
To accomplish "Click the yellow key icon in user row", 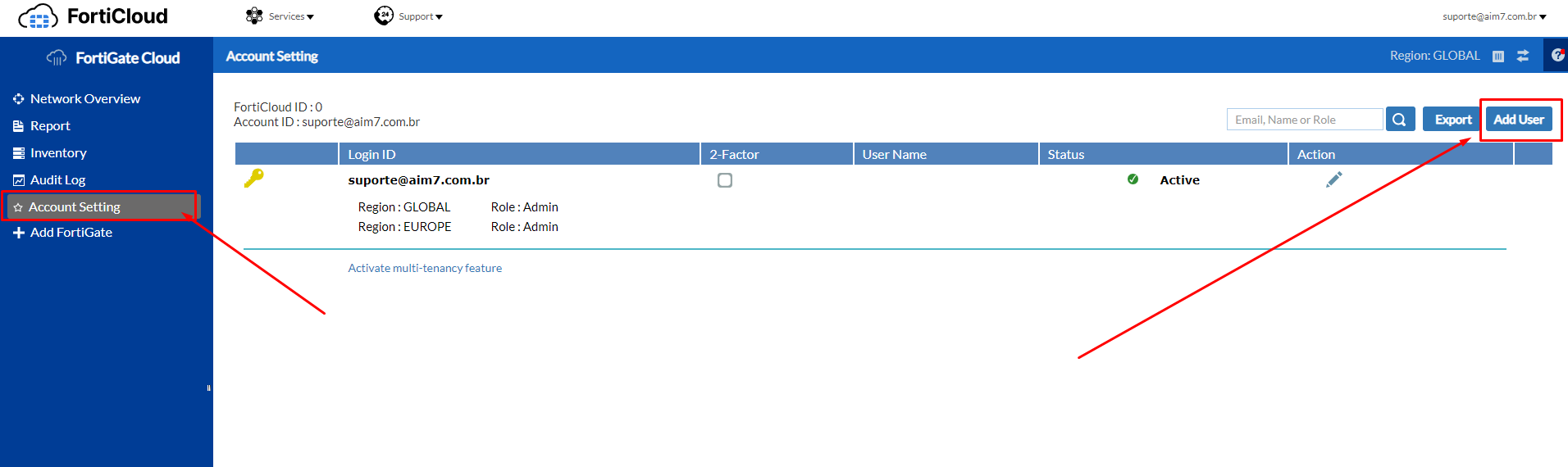I will [x=253, y=178].
